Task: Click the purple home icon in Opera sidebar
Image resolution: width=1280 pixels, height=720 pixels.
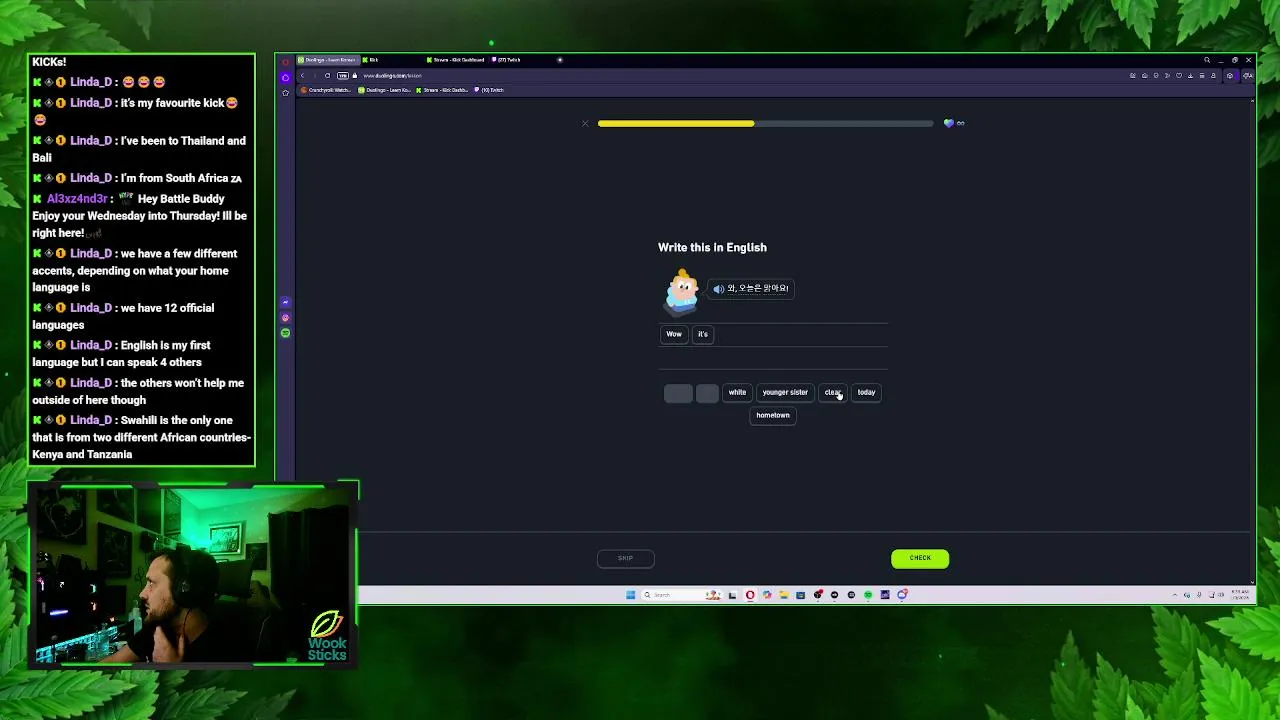Action: click(285, 77)
